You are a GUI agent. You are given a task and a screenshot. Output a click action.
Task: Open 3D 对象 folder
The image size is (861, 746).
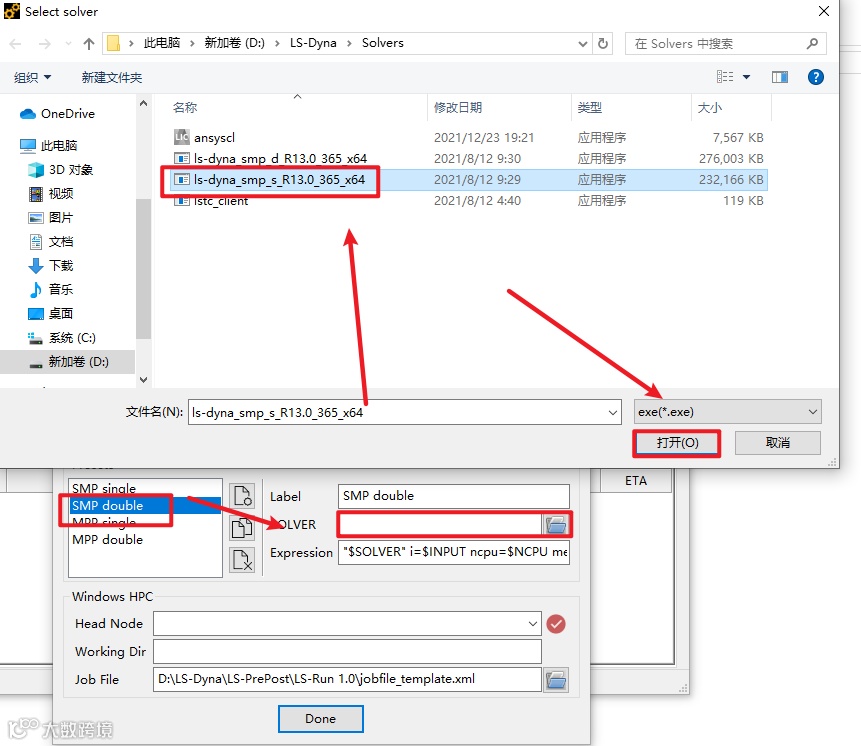[x=60, y=170]
